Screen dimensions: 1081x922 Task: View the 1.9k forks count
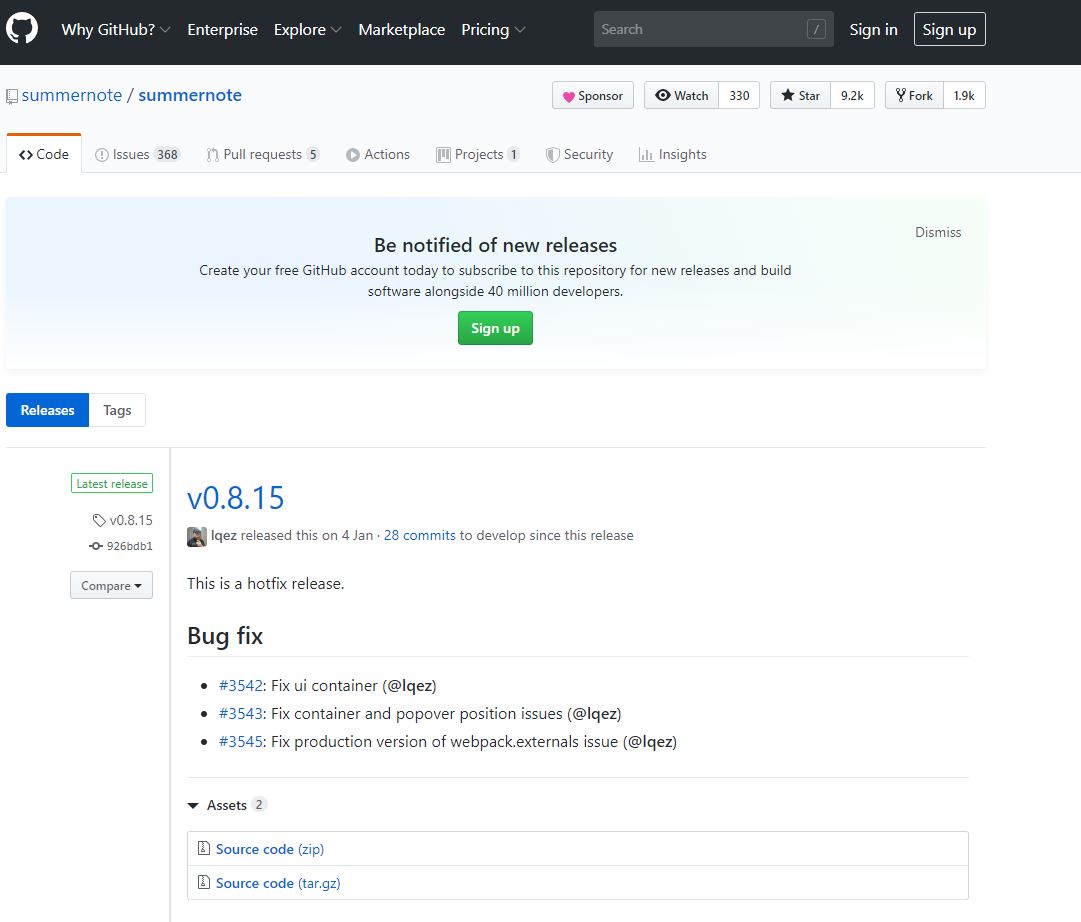click(x=964, y=95)
